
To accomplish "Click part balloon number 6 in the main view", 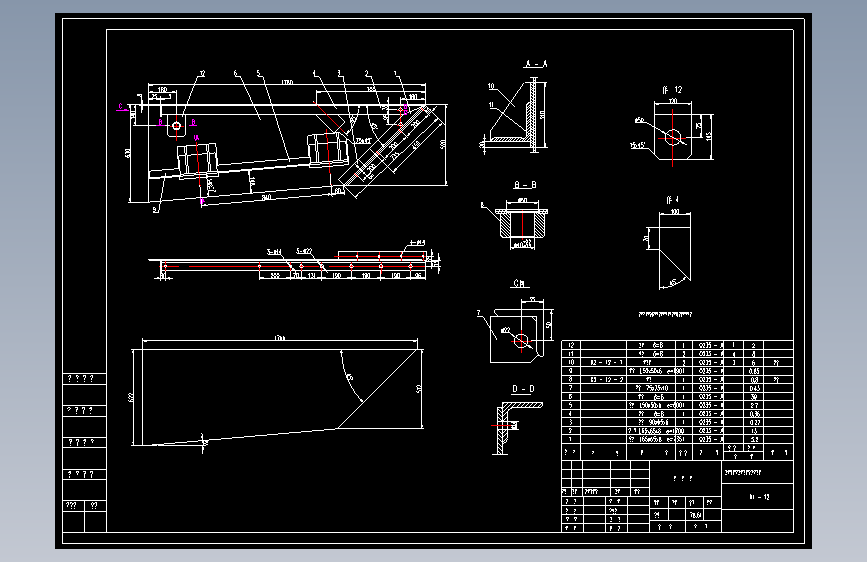I will [236, 73].
